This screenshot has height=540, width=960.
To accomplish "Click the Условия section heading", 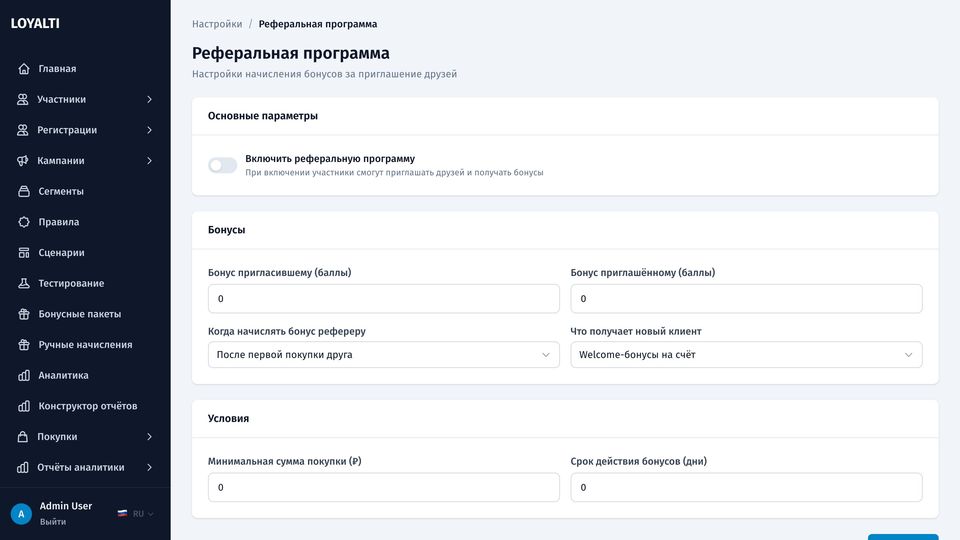I will (228, 418).
